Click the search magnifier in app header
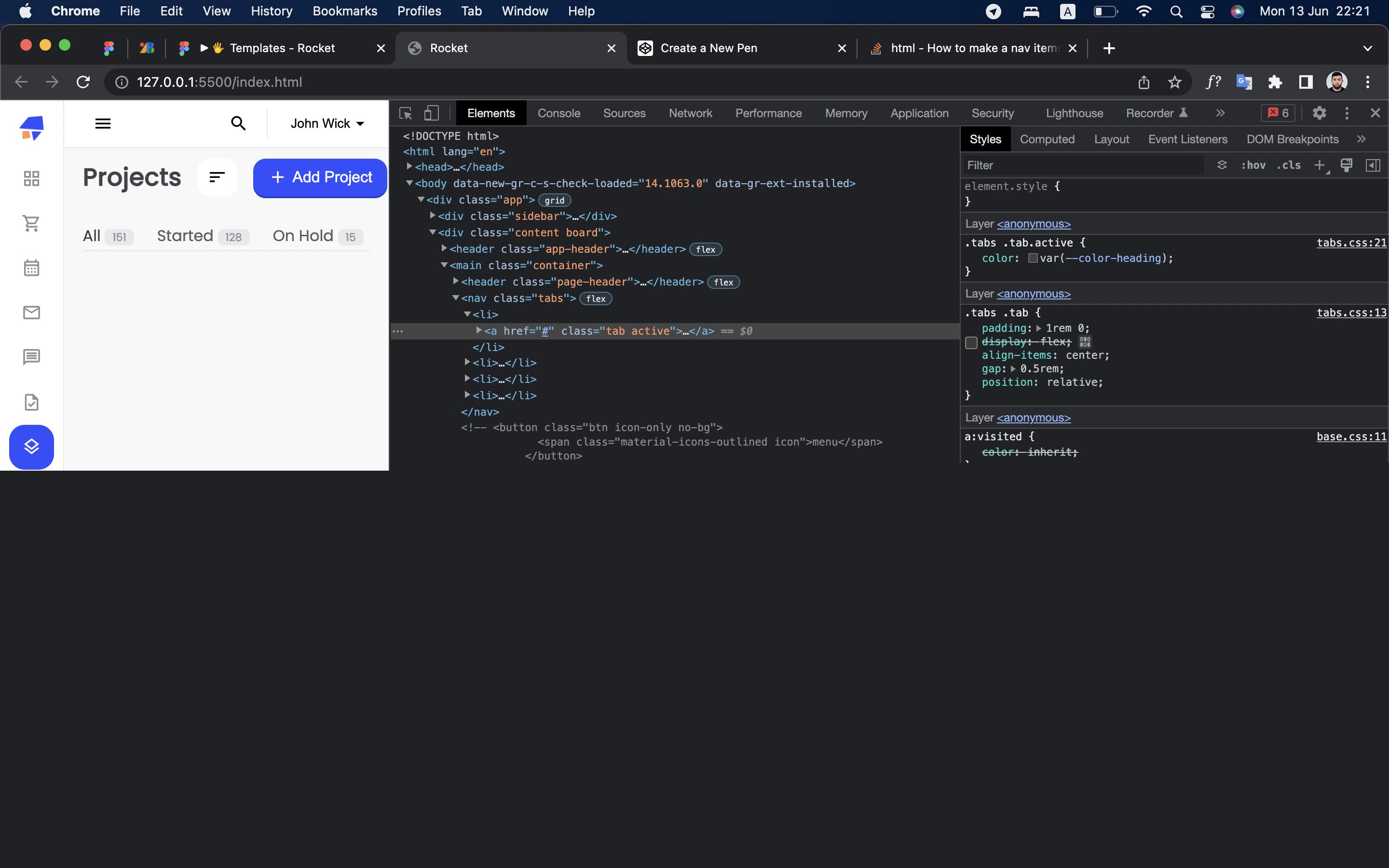The image size is (1389, 868). point(238,123)
